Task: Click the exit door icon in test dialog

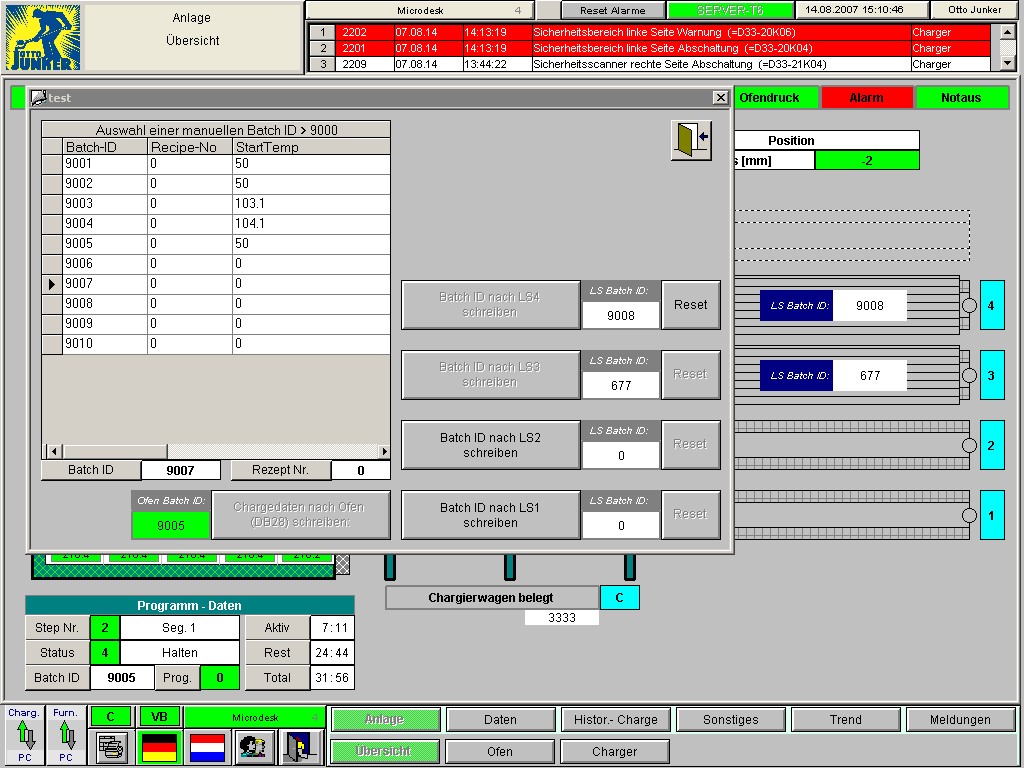Action: 690,139
